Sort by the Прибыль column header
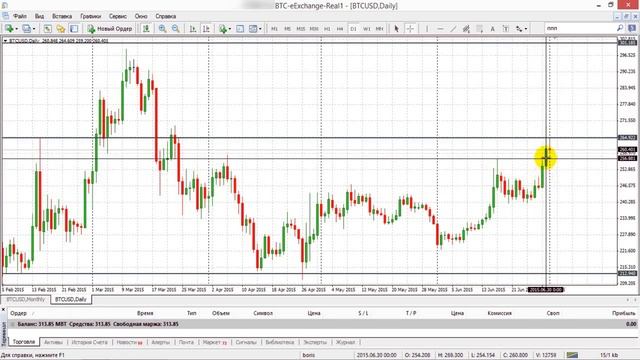 624,313
